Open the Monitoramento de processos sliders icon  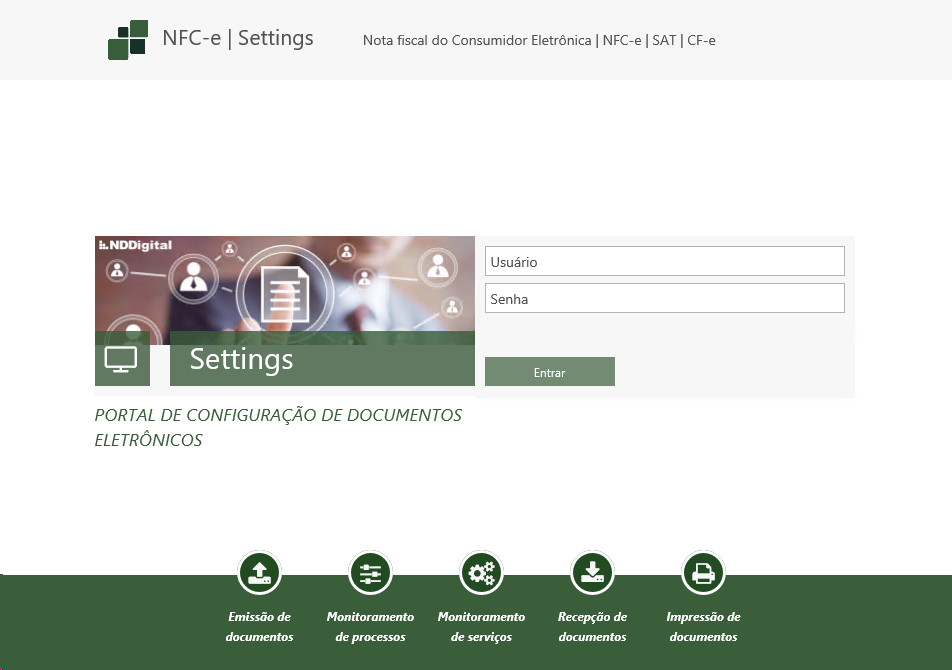pos(370,574)
